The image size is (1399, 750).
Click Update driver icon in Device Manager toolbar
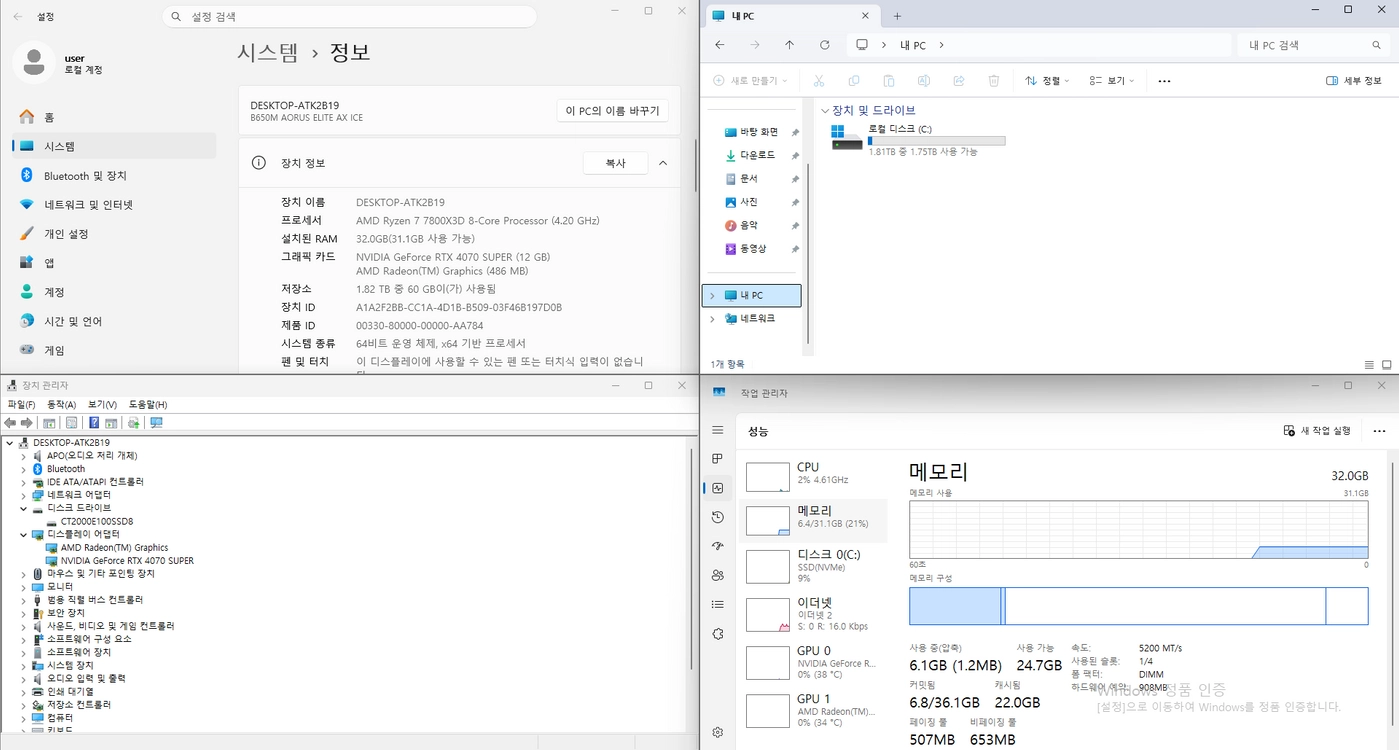coord(133,423)
